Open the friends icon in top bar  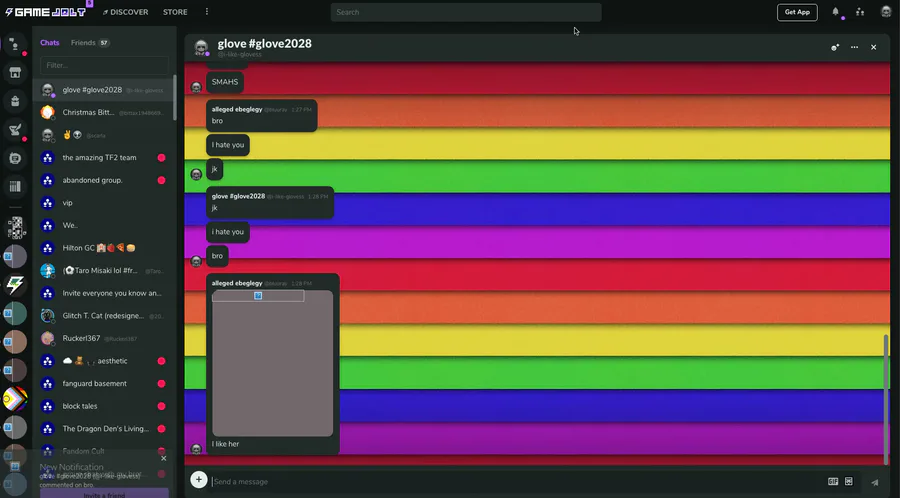pos(860,12)
